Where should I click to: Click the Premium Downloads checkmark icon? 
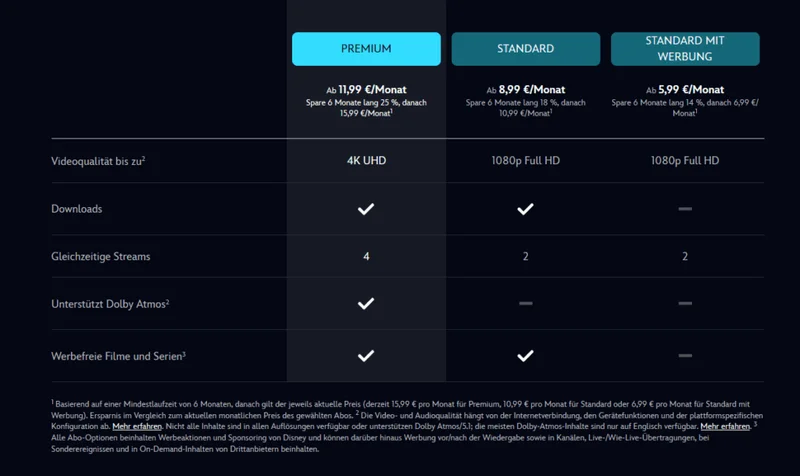point(366,209)
